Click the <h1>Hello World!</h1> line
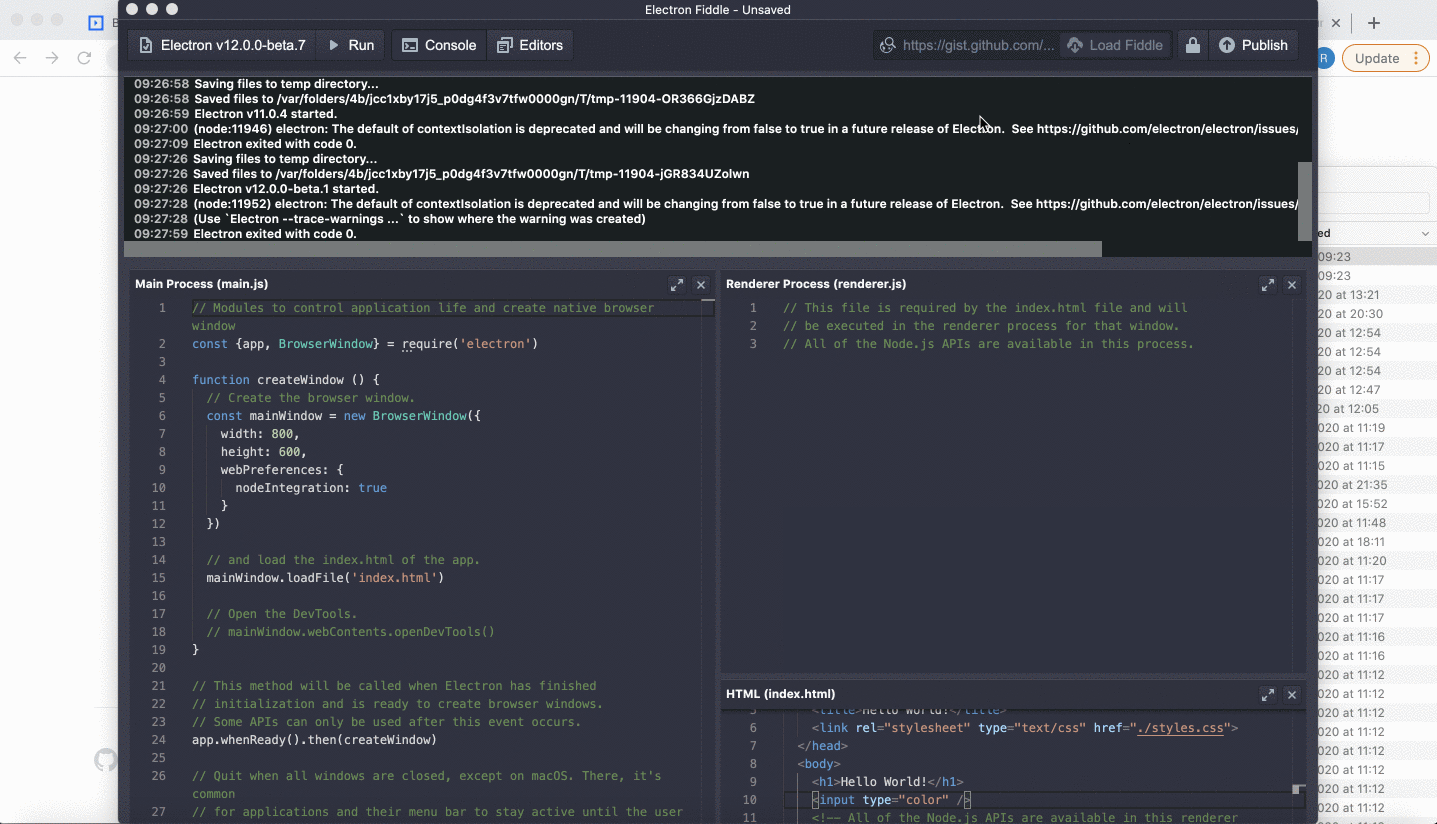Image resolution: width=1437 pixels, height=824 pixels. [x=887, y=782]
